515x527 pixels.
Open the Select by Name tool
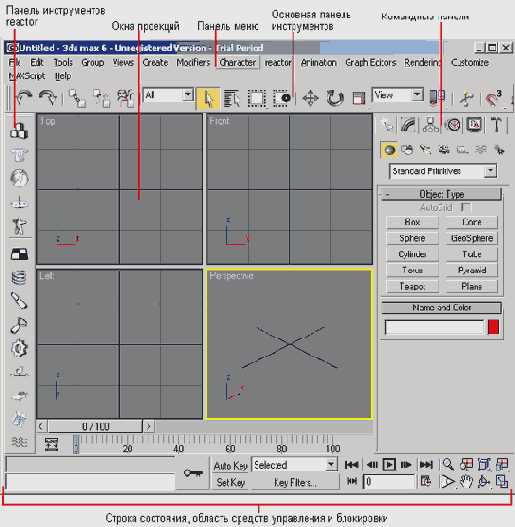point(232,98)
